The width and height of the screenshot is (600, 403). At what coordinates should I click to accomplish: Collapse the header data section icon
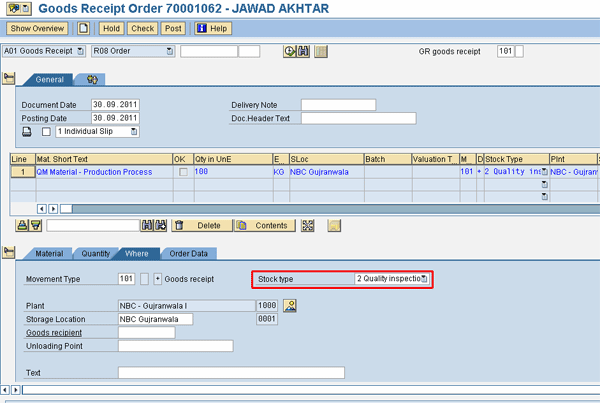point(10,78)
